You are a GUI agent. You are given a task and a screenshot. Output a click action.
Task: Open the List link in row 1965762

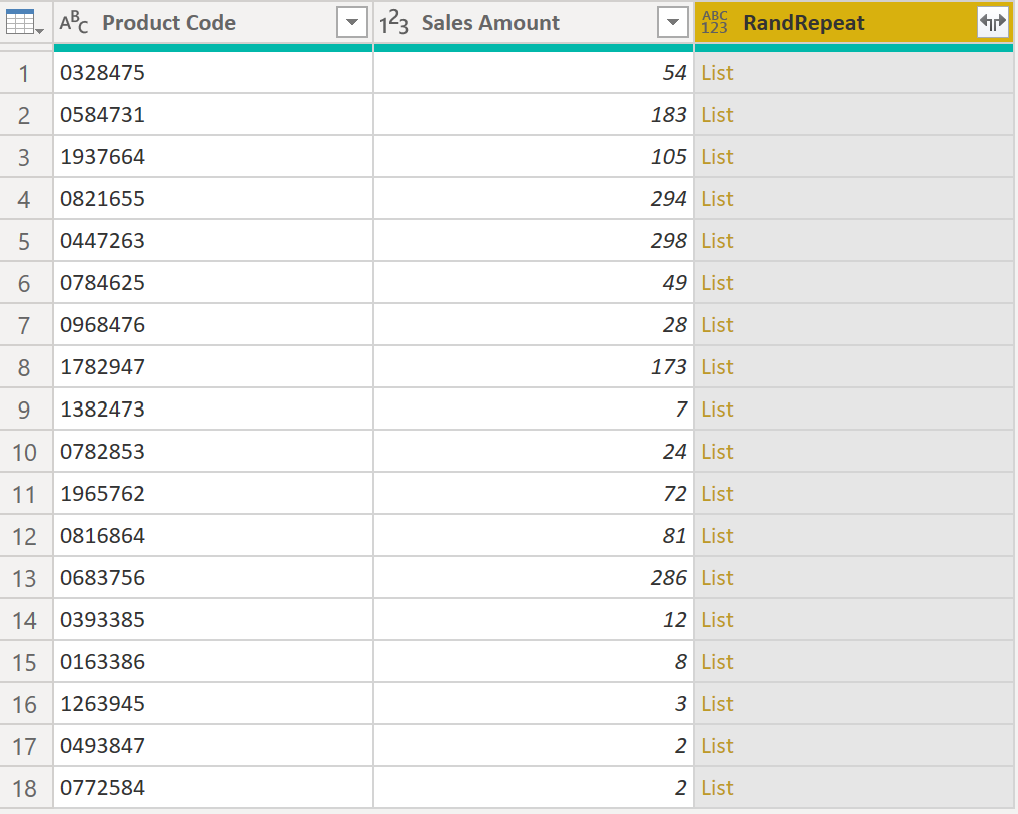717,494
